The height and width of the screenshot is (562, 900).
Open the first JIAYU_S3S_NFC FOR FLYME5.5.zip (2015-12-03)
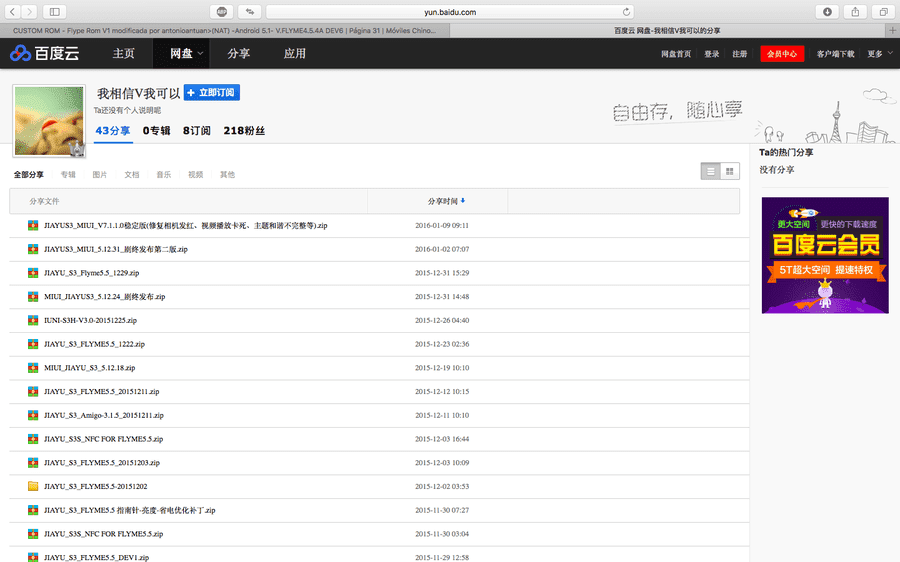click(103, 439)
